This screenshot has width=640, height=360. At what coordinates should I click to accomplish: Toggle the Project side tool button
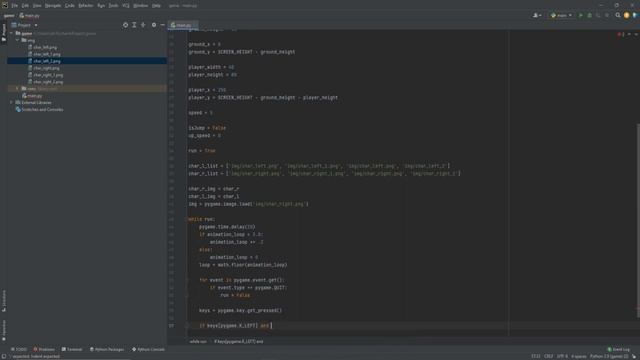click(x=4, y=33)
